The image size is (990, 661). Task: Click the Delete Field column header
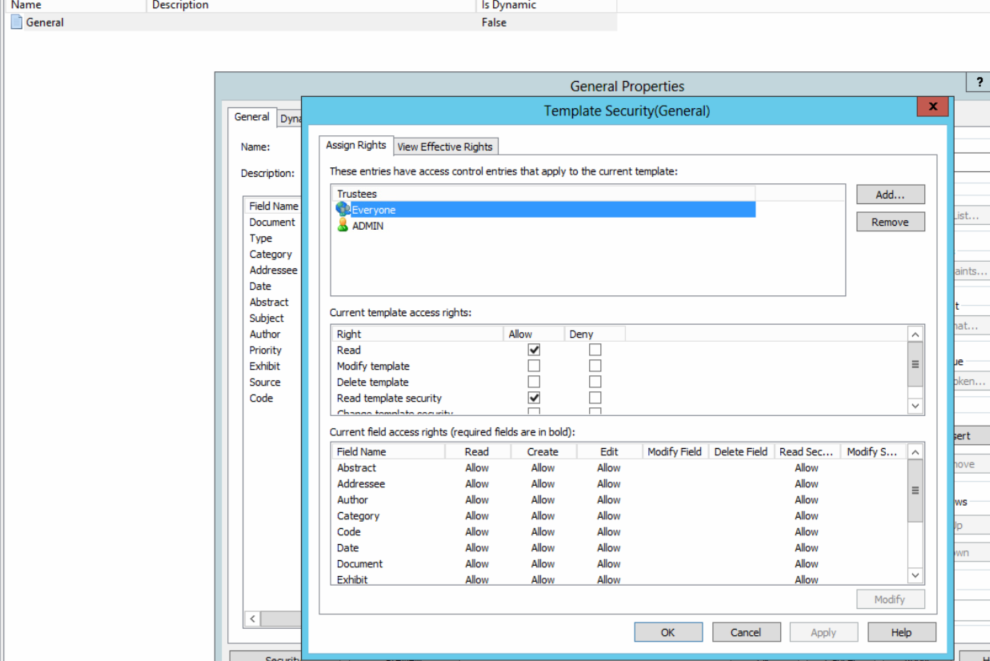pos(741,452)
